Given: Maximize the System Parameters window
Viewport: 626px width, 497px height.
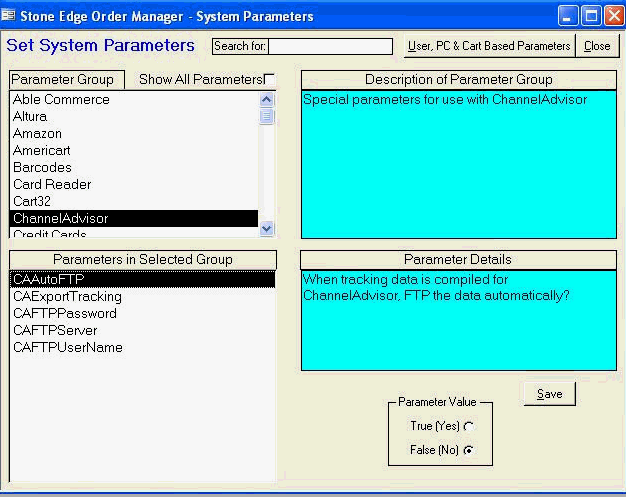Looking at the screenshot, I should 591,16.
